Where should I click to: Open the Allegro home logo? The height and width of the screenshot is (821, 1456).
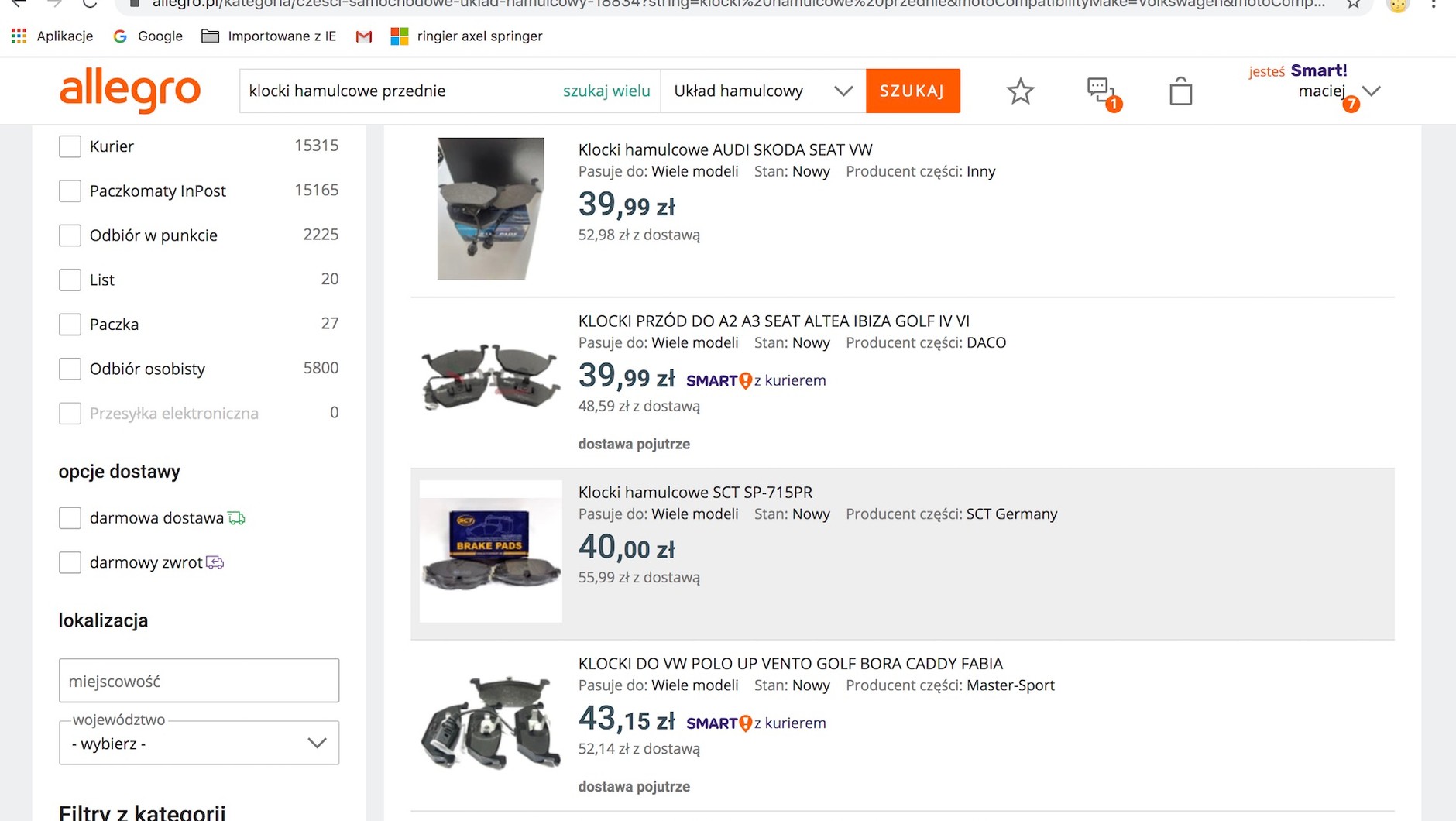pyautogui.click(x=130, y=91)
